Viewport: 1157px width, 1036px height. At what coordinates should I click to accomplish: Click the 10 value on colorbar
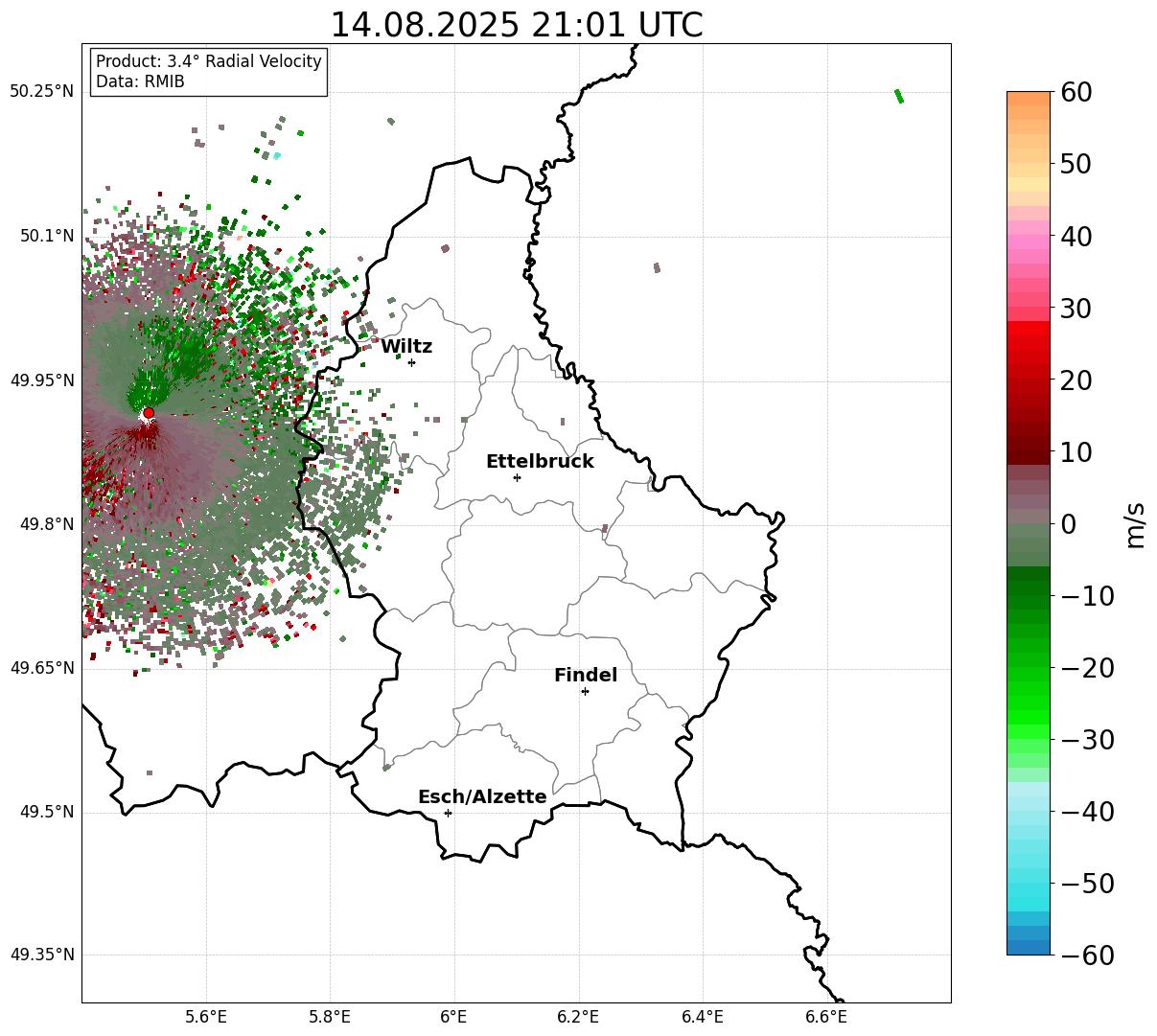click(x=1076, y=452)
